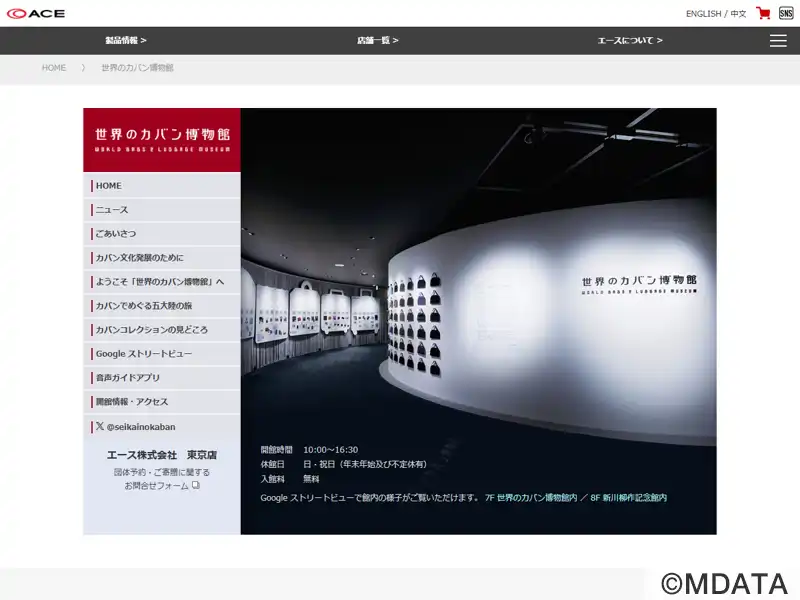Open 音声ガイドアプリ sidebar item

162,378
